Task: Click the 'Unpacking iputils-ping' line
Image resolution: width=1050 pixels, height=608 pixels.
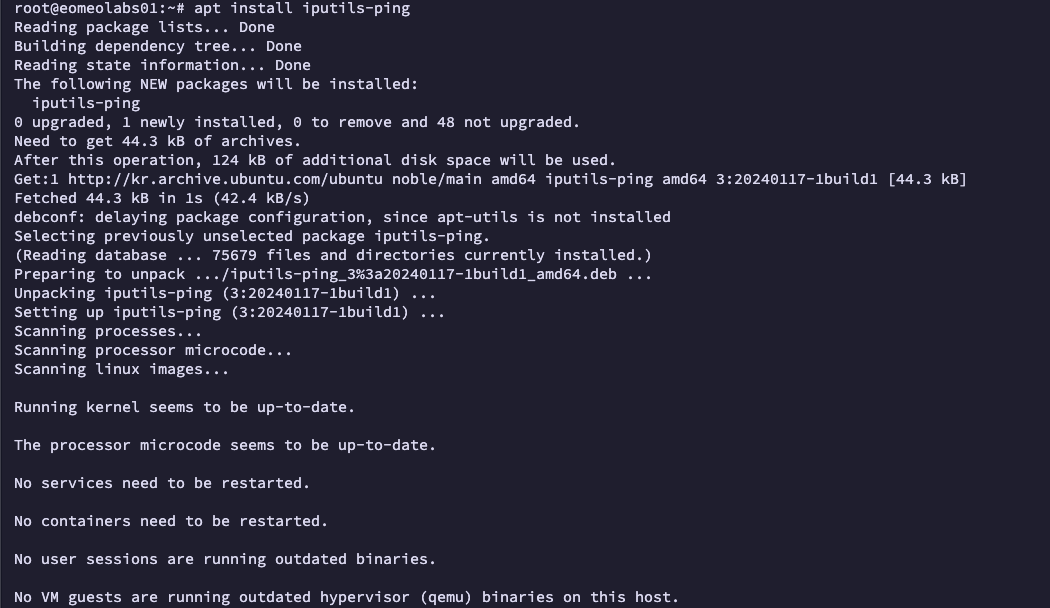Action: pyautogui.click(x=225, y=293)
